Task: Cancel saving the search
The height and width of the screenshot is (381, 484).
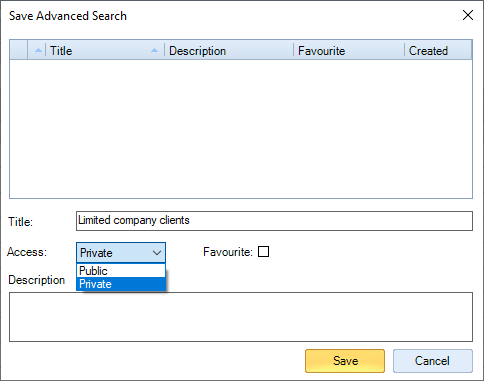Action: pos(433,361)
